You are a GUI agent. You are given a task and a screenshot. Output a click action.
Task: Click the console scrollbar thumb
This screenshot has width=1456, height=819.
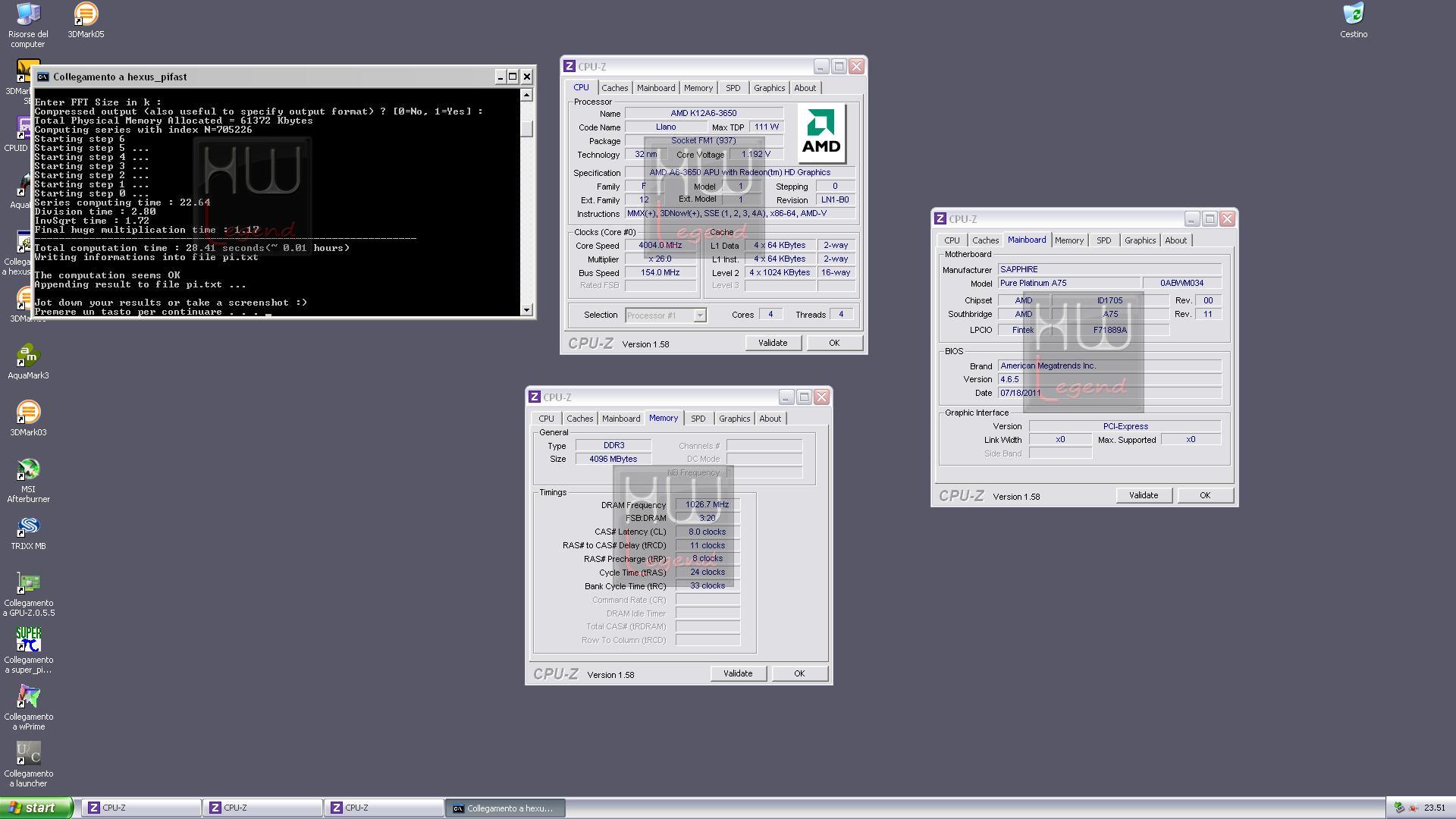(526, 129)
